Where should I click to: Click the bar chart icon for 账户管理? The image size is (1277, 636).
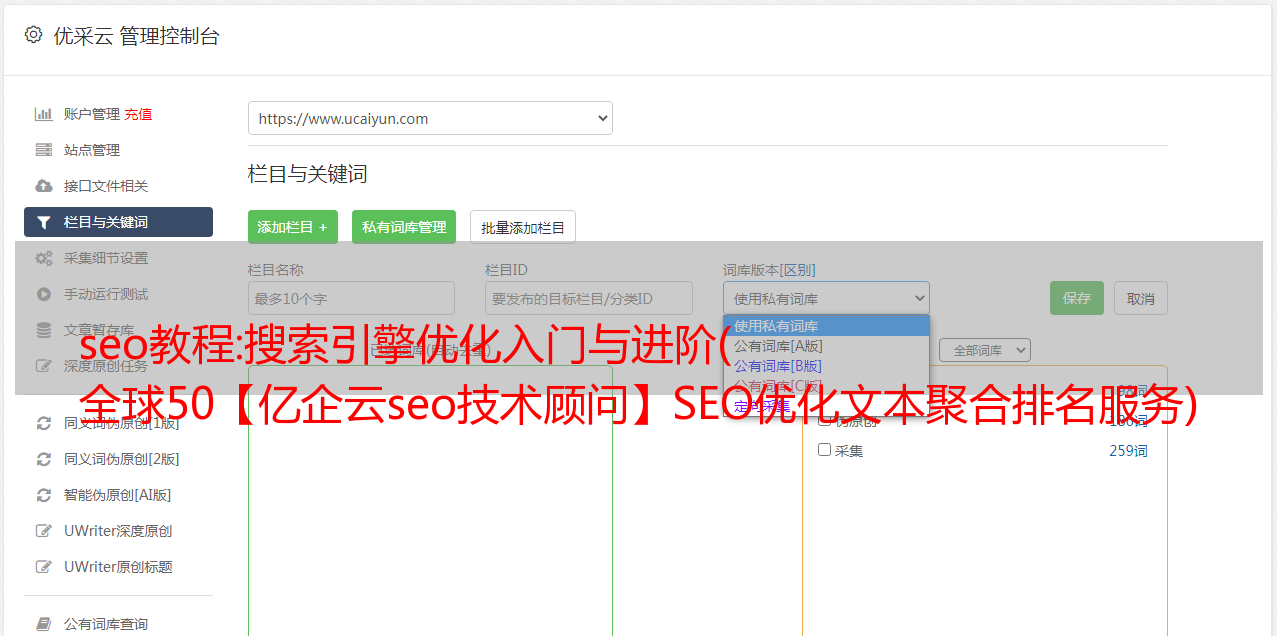pos(44,114)
